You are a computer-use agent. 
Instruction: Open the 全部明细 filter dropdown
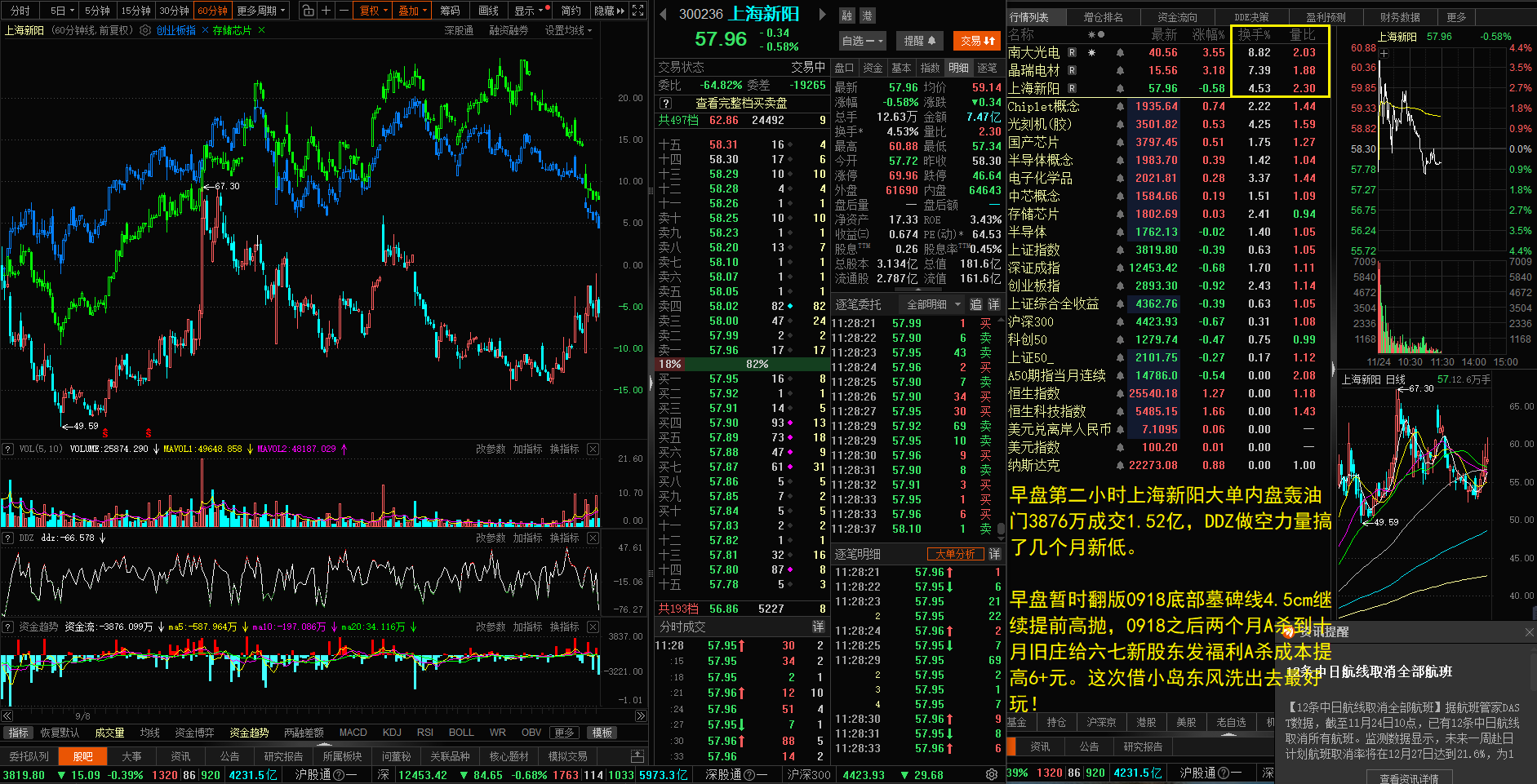pos(934,304)
